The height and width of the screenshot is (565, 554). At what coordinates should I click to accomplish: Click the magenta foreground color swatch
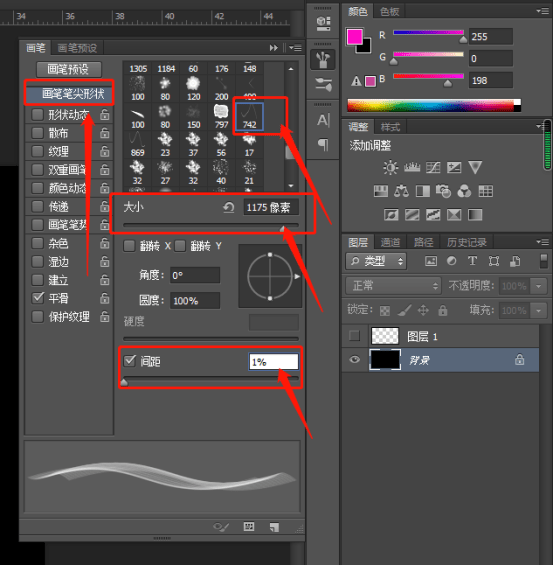pyautogui.click(x=355, y=37)
